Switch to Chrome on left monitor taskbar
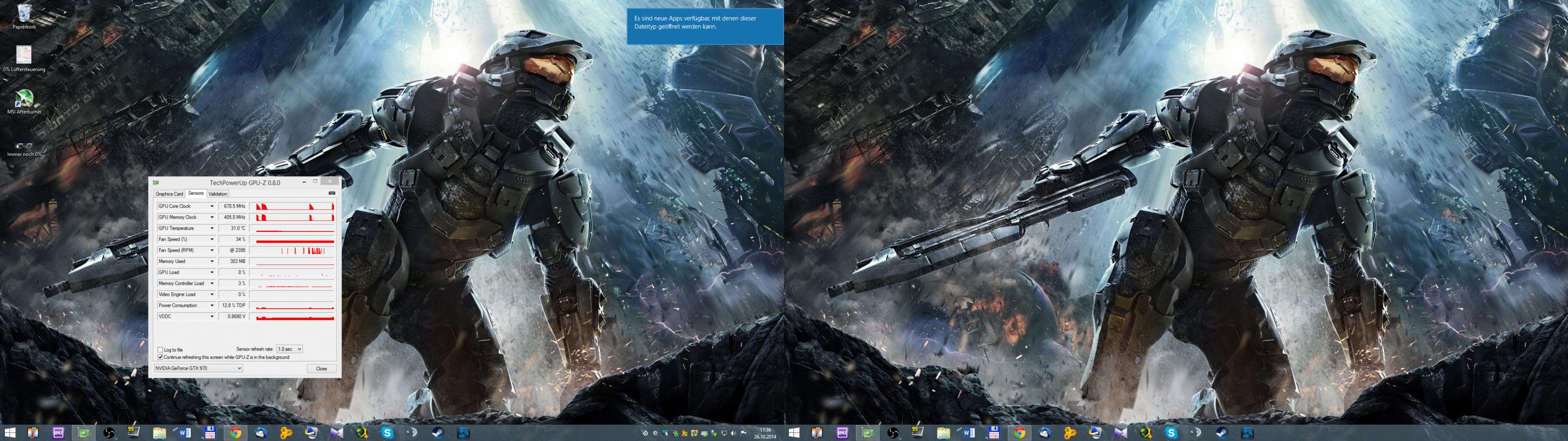 click(x=236, y=433)
